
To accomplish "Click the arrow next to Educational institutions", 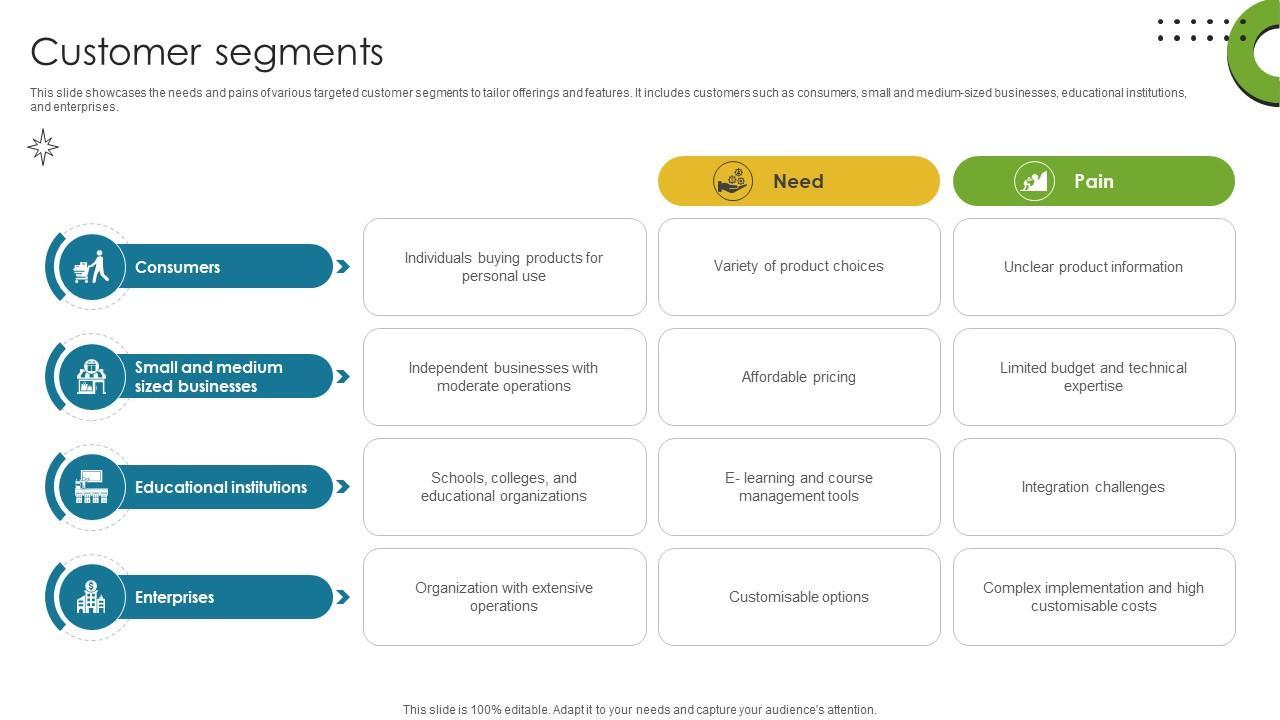I will click(x=343, y=487).
